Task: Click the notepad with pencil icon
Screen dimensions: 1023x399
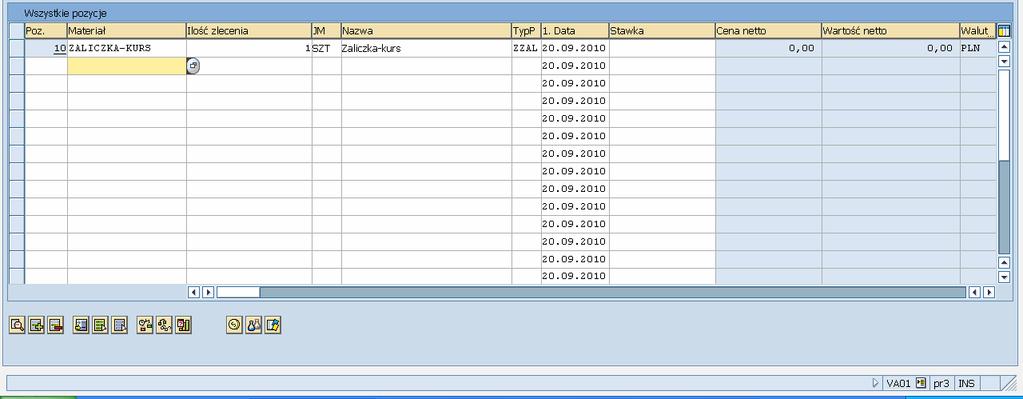Action: point(273,325)
